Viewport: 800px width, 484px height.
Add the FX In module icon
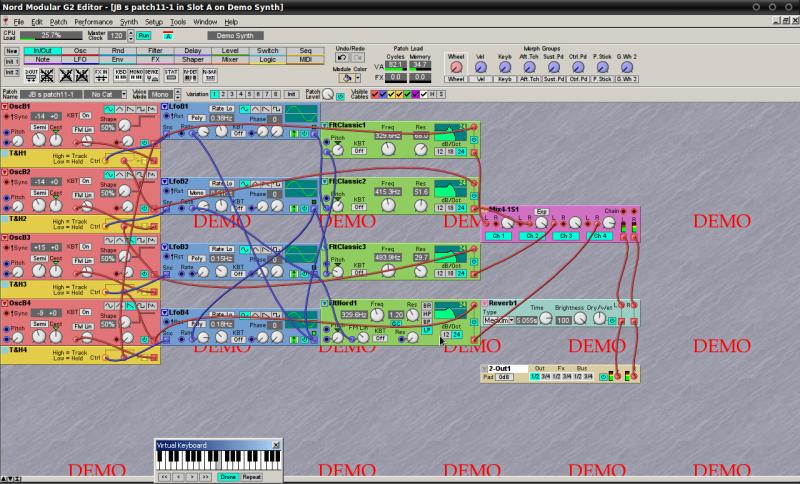point(101,75)
